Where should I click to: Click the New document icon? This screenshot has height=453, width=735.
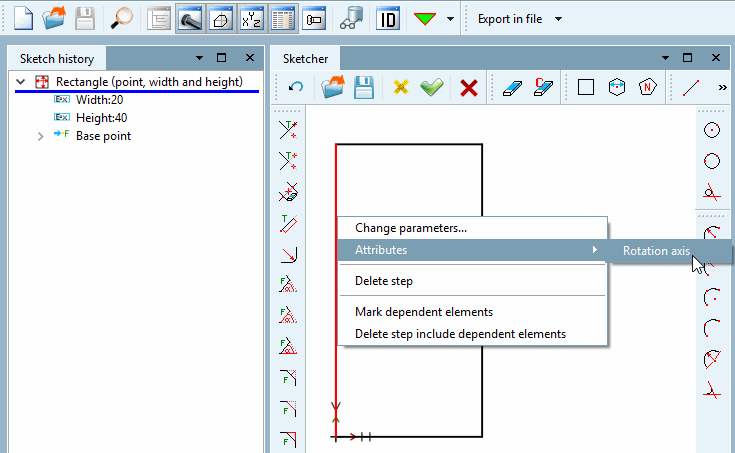point(23,19)
